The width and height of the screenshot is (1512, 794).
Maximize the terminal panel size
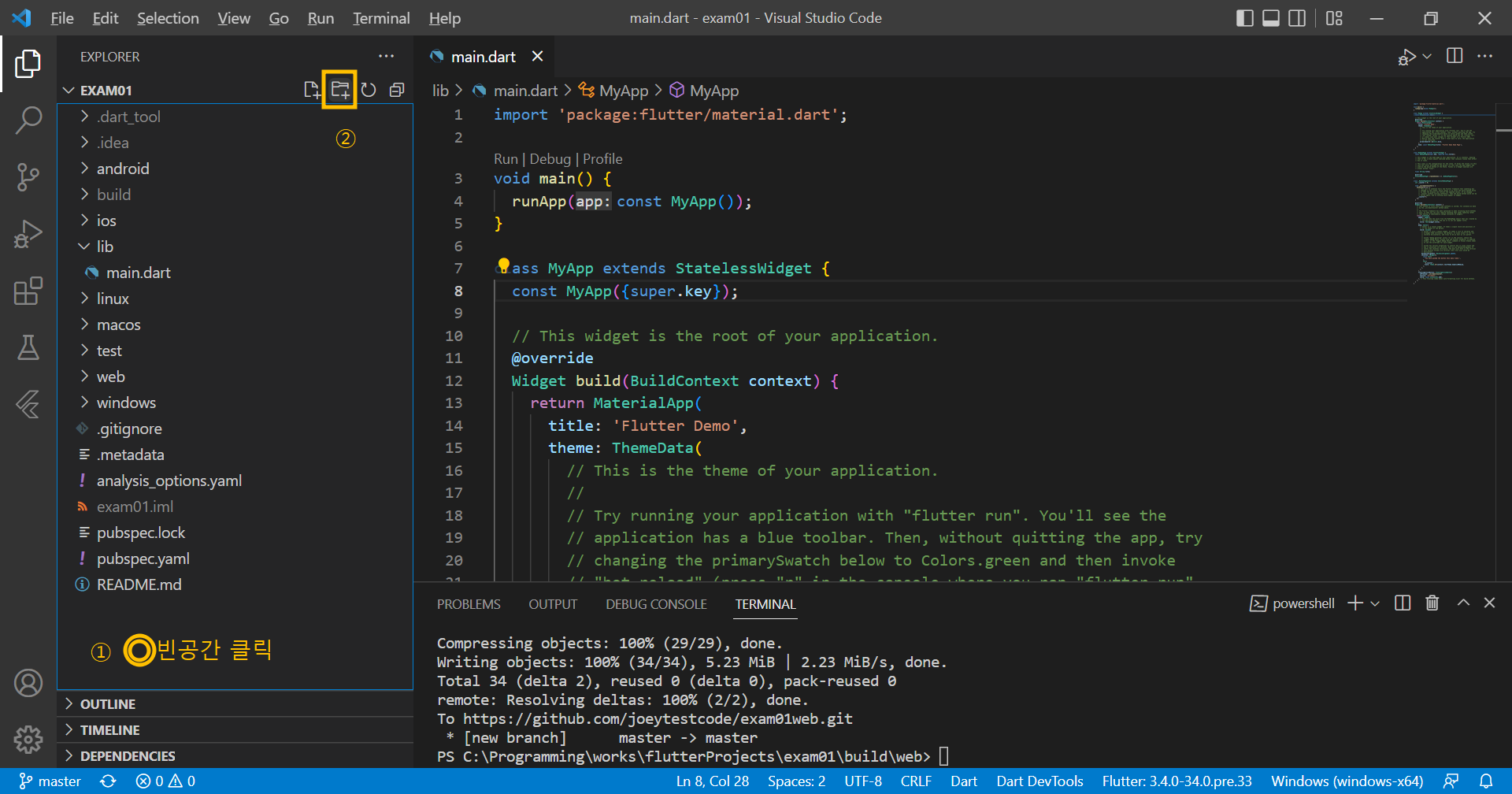(1463, 603)
